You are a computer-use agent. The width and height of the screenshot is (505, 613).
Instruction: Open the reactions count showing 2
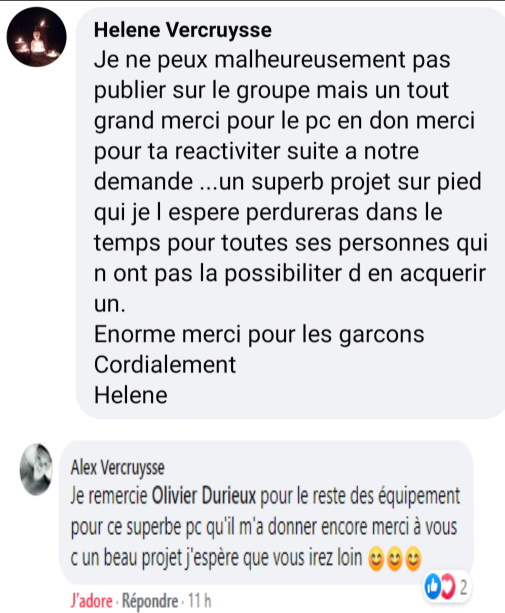pyautogui.click(x=463, y=587)
